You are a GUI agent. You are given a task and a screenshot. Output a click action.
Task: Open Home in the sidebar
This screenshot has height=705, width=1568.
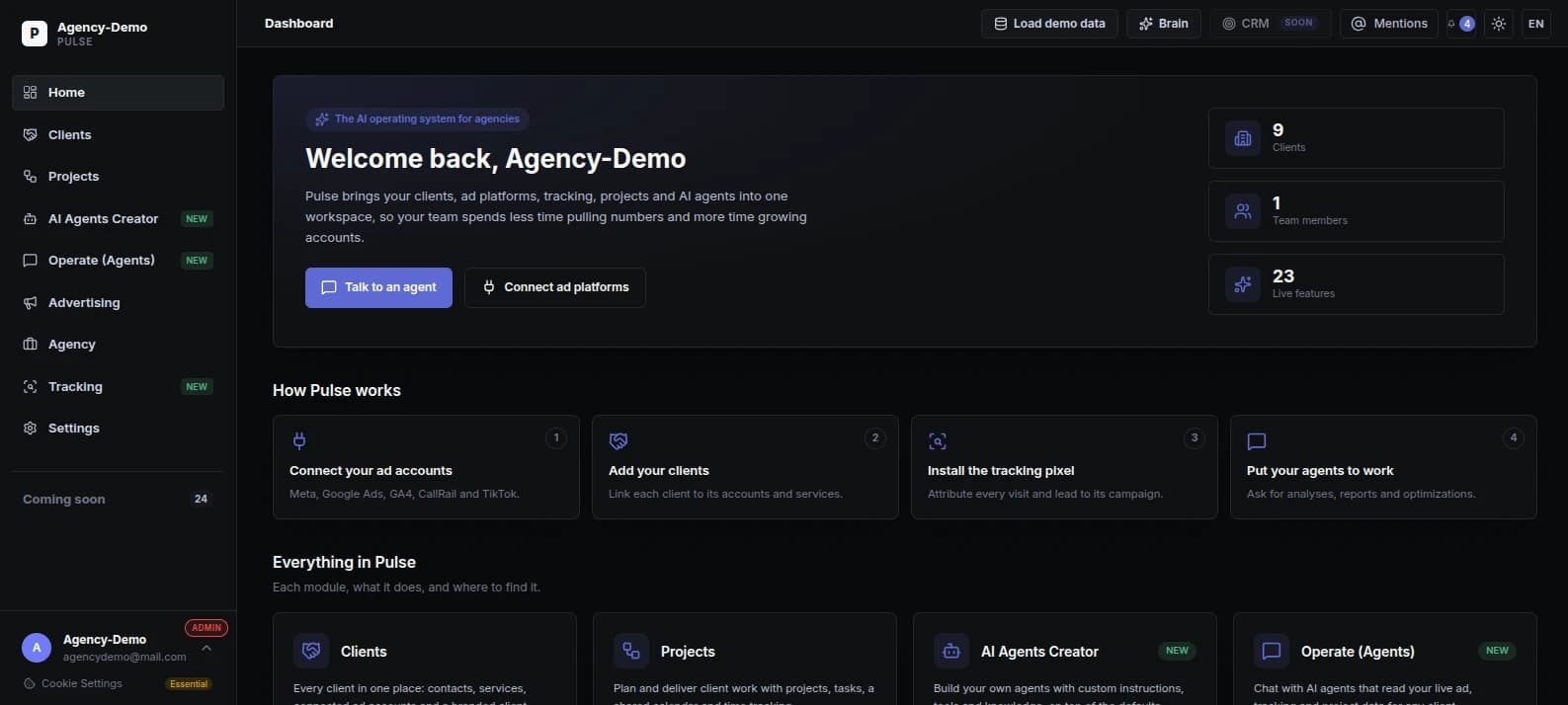tap(118, 92)
